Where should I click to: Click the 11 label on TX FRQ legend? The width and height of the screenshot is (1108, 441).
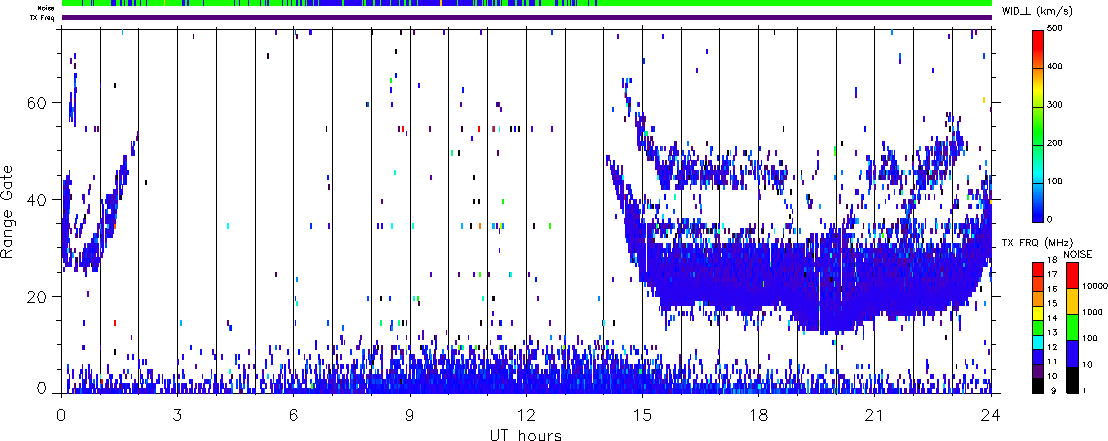click(x=1052, y=362)
